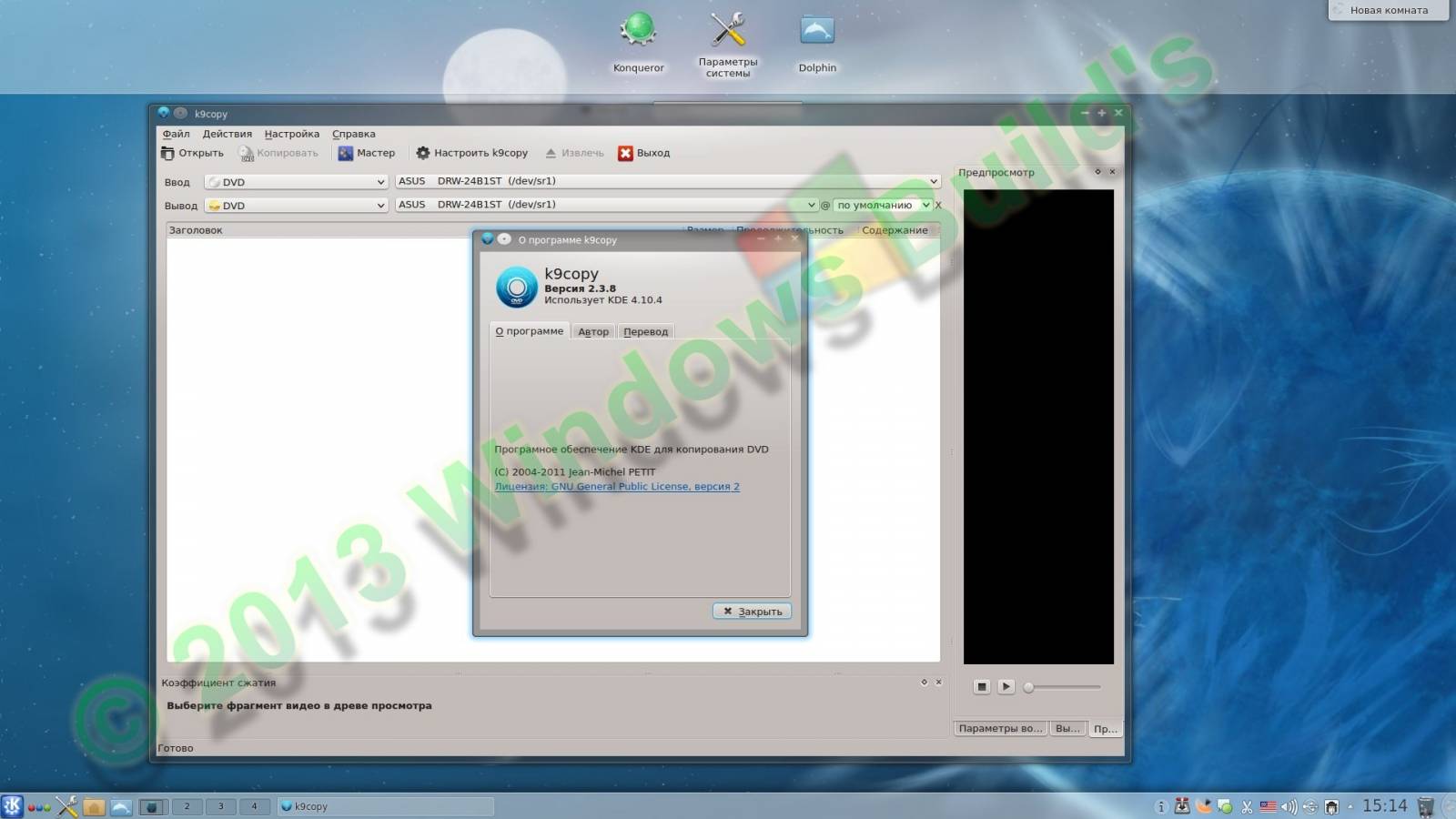This screenshot has width=1456, height=819.
Task: Click the green-dot chat tray icon
Action: [x=1225, y=806]
